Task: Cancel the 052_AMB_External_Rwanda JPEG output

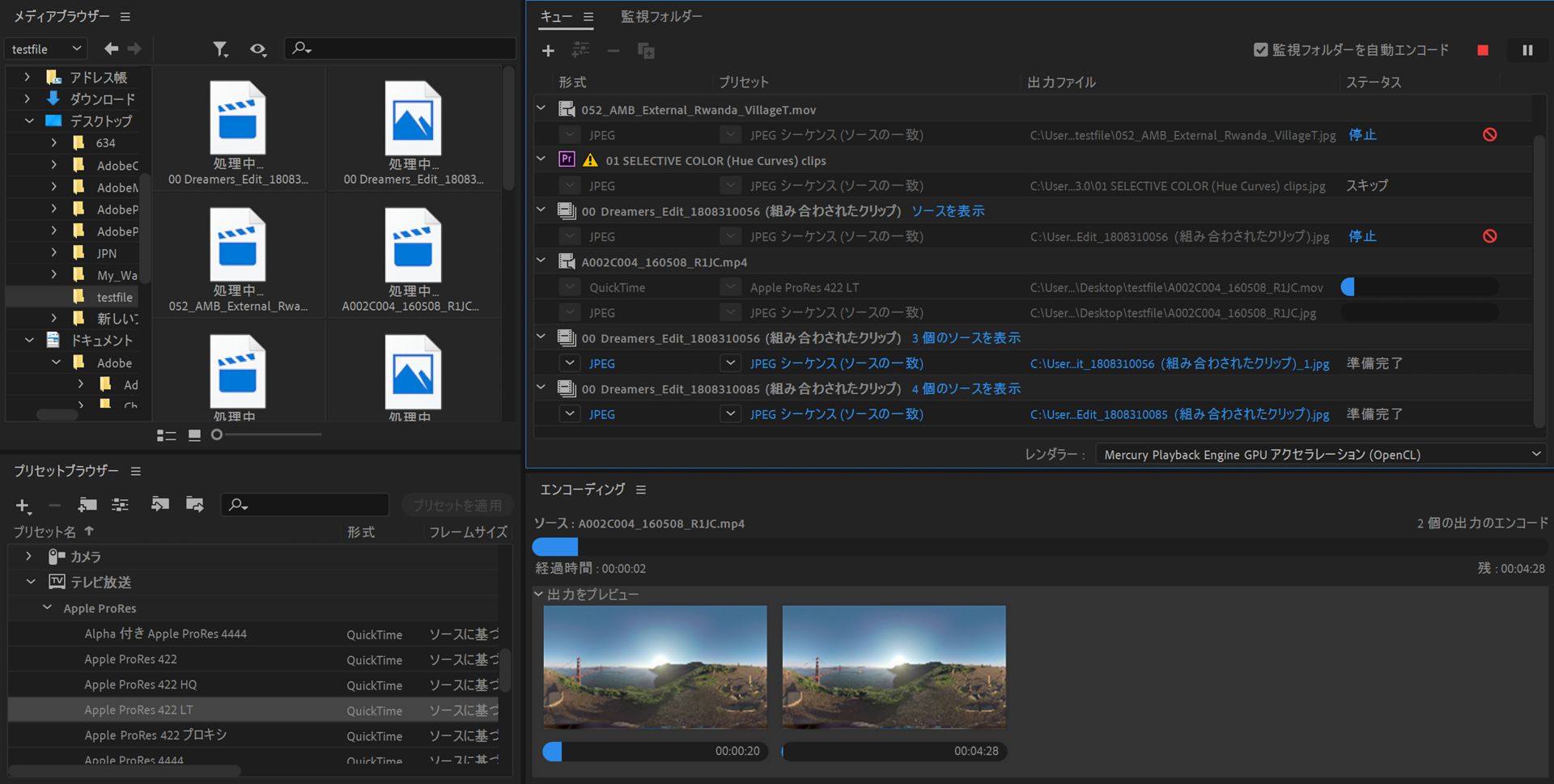Action: (1489, 135)
